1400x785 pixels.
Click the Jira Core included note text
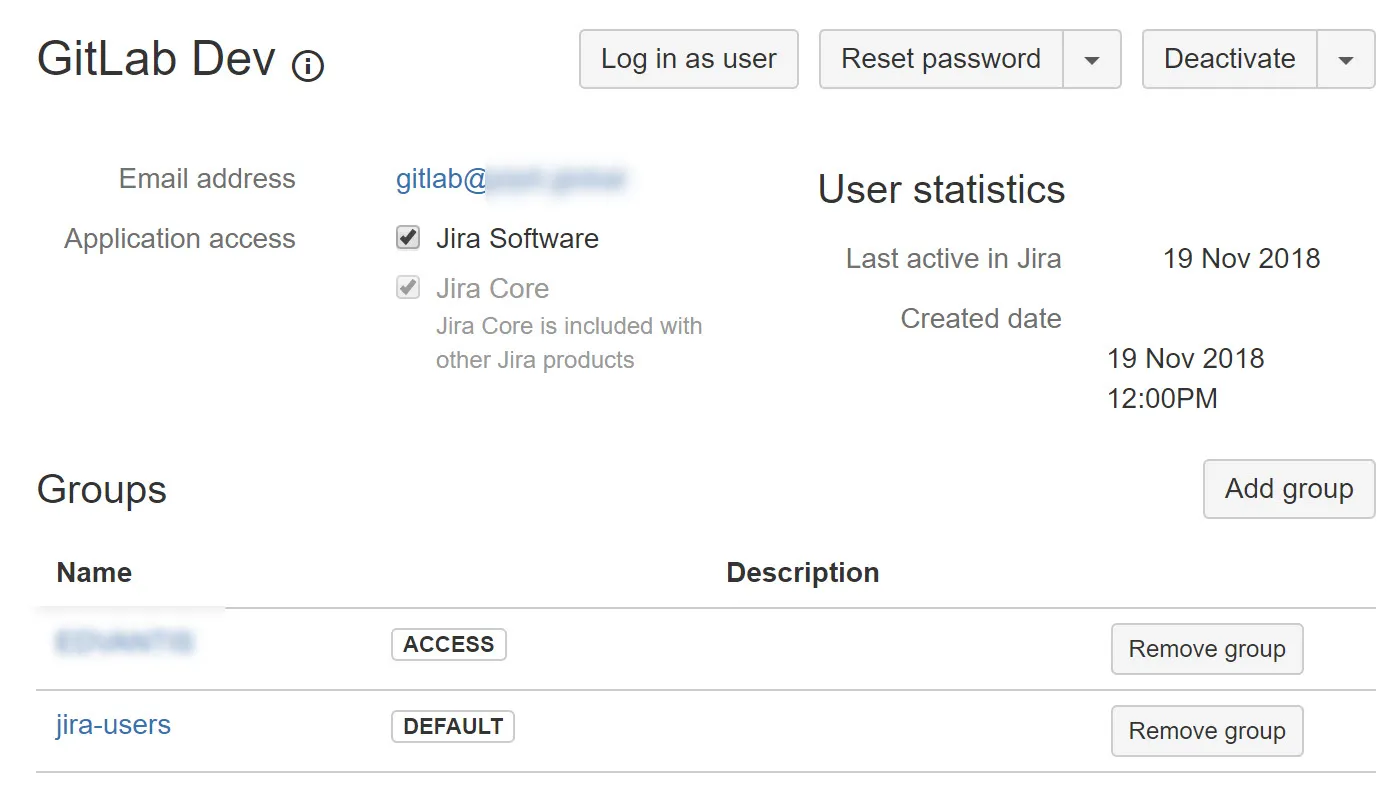coord(569,343)
